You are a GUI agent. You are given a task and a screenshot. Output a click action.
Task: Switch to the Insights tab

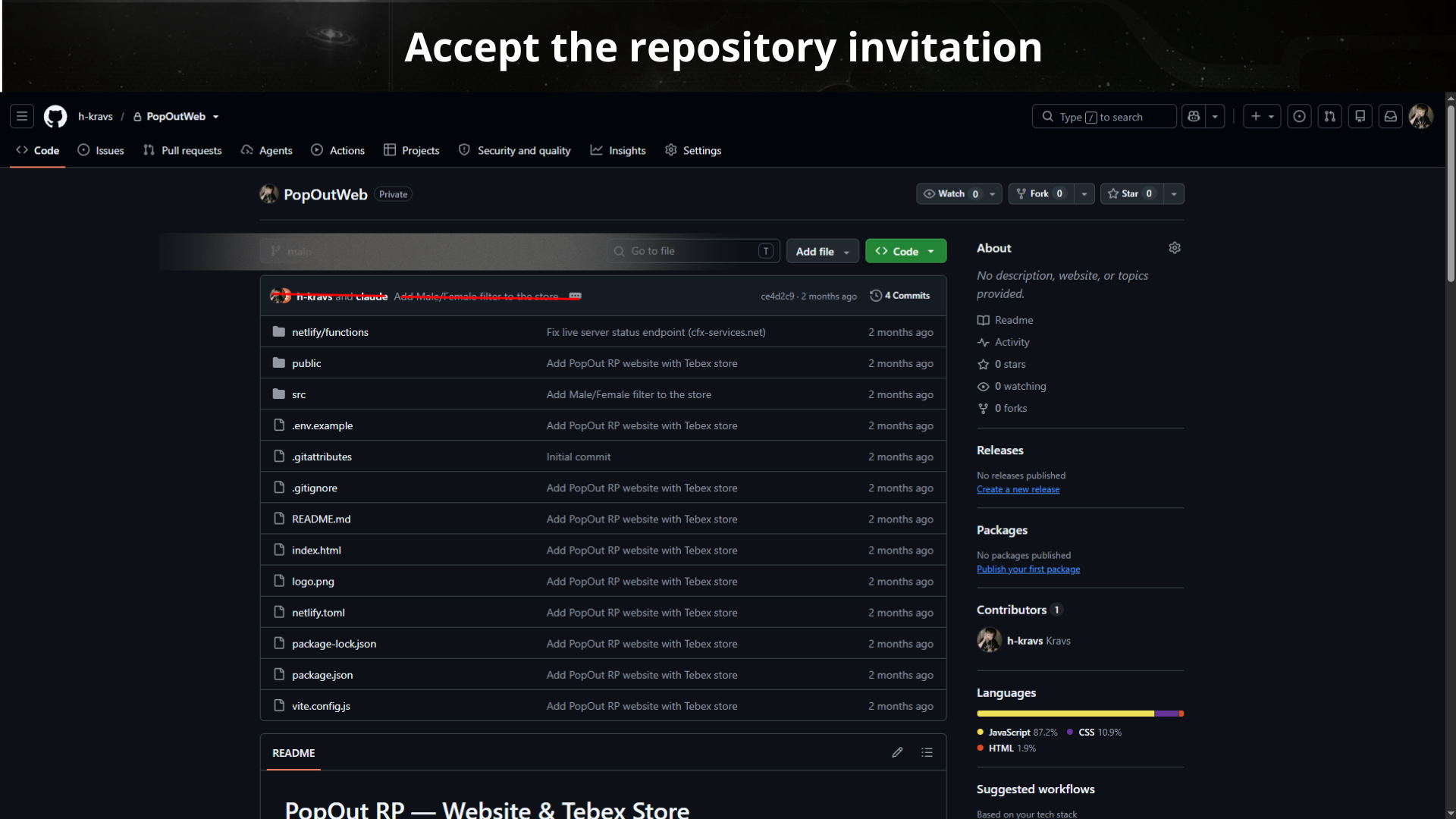click(x=618, y=150)
